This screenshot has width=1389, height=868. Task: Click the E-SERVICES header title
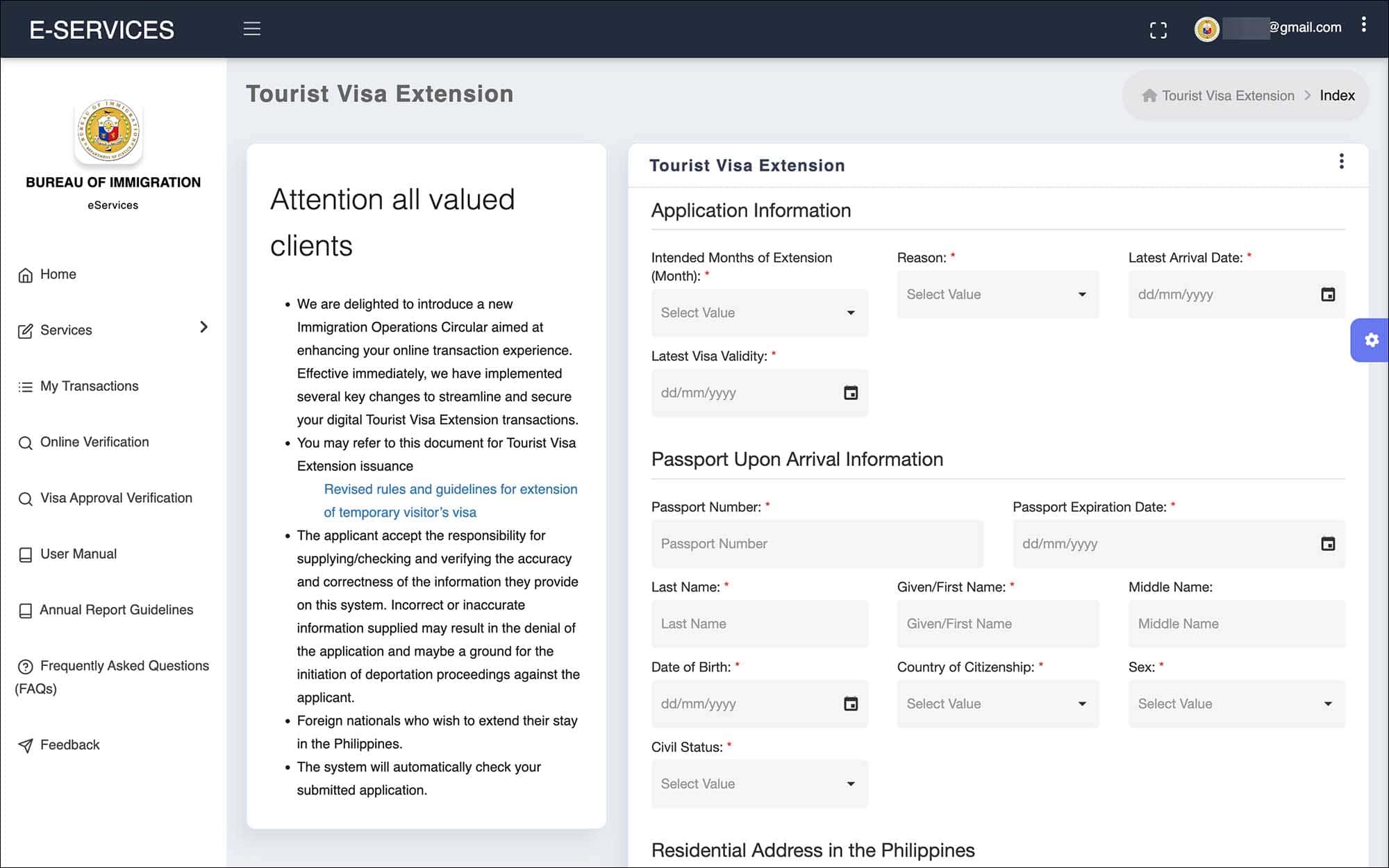pyautogui.click(x=101, y=30)
